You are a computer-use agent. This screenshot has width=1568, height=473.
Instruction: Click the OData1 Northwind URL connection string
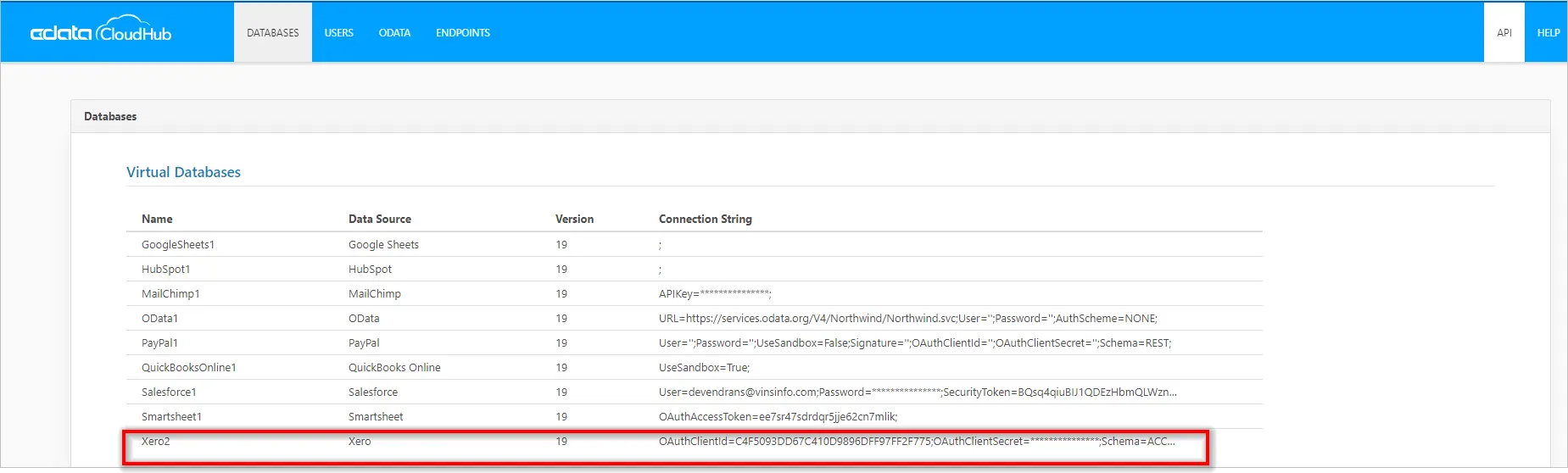tap(908, 318)
